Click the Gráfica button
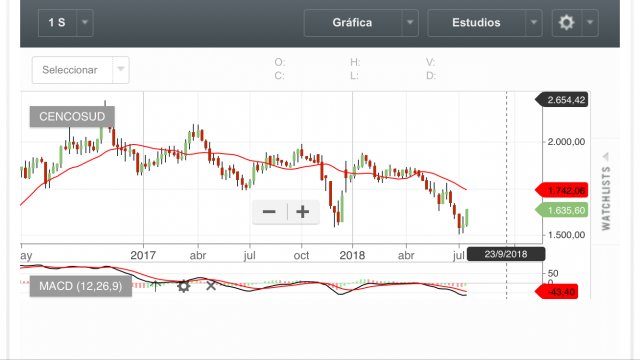640x360 pixels. (353, 22)
